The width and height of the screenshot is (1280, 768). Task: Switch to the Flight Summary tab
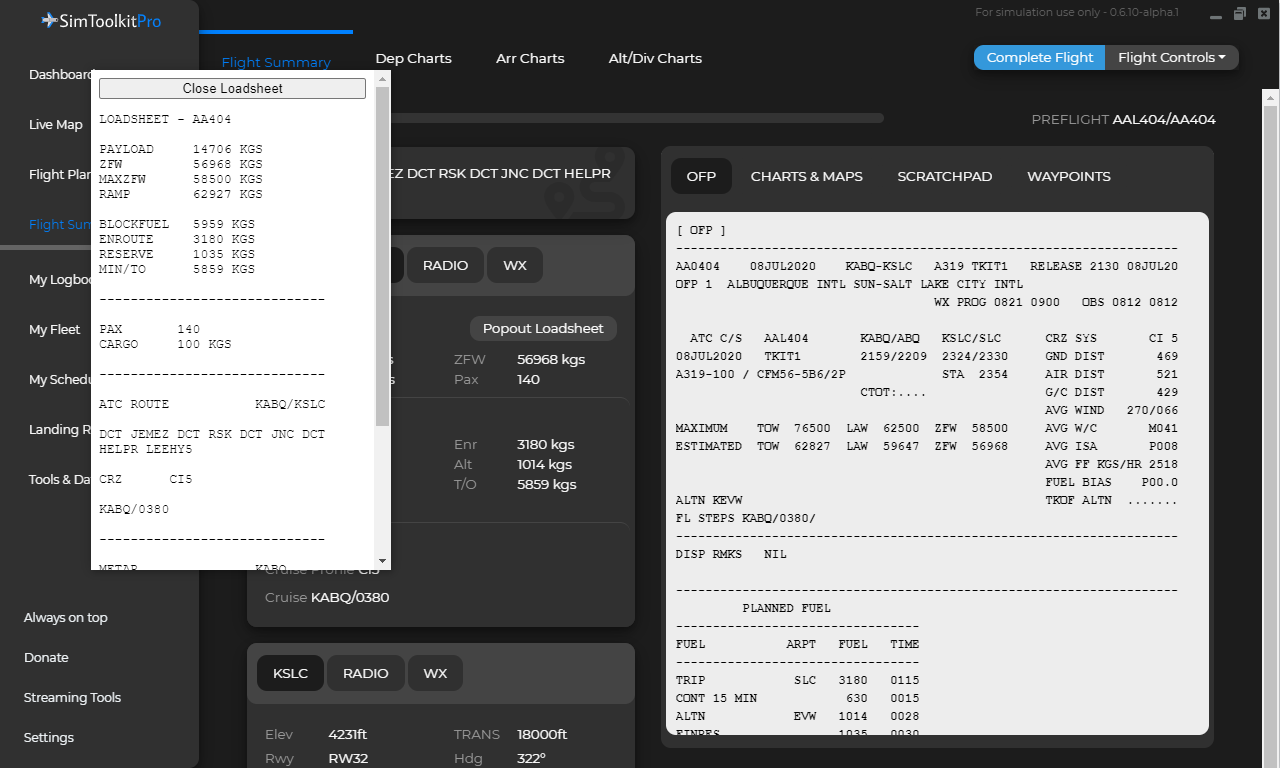pos(276,62)
